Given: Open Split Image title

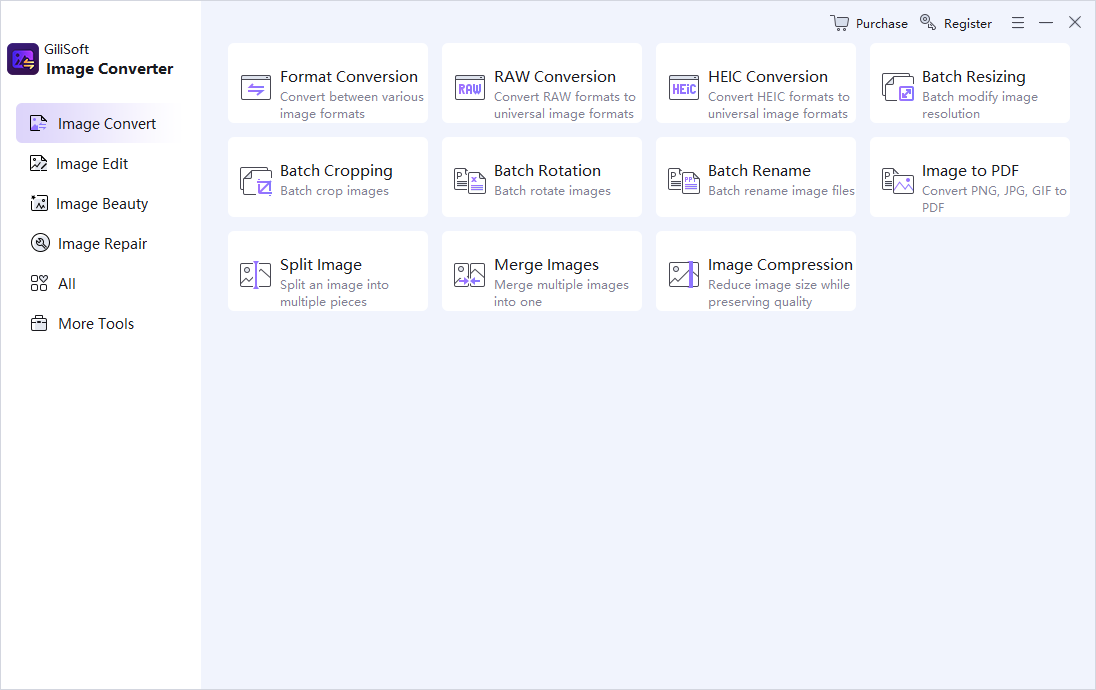Looking at the screenshot, I should (x=321, y=265).
